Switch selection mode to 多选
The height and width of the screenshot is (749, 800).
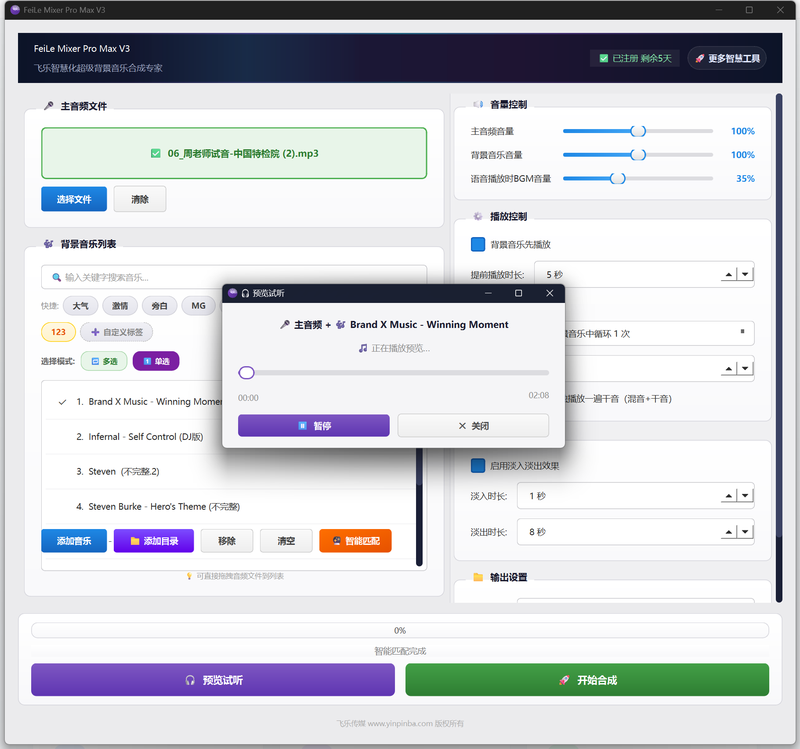pos(103,361)
